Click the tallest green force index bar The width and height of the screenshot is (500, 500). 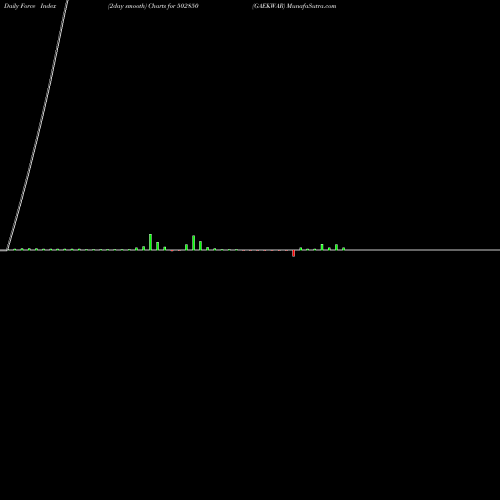(150, 242)
